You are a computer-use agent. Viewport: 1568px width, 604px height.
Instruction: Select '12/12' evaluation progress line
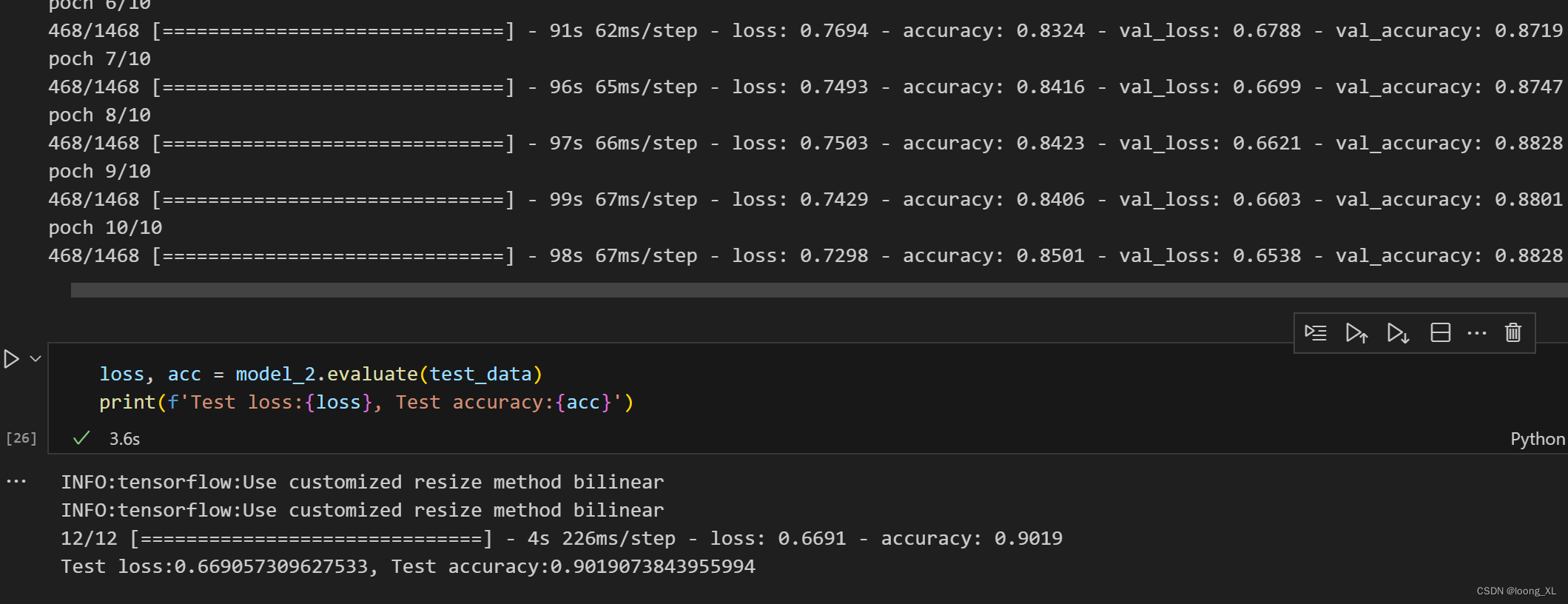(x=562, y=538)
